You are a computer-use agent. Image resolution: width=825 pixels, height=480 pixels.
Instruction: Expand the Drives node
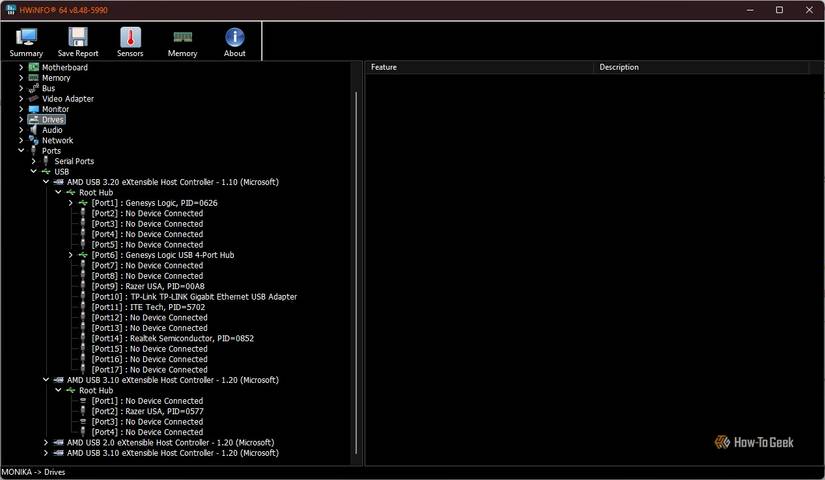pyautogui.click(x=21, y=119)
